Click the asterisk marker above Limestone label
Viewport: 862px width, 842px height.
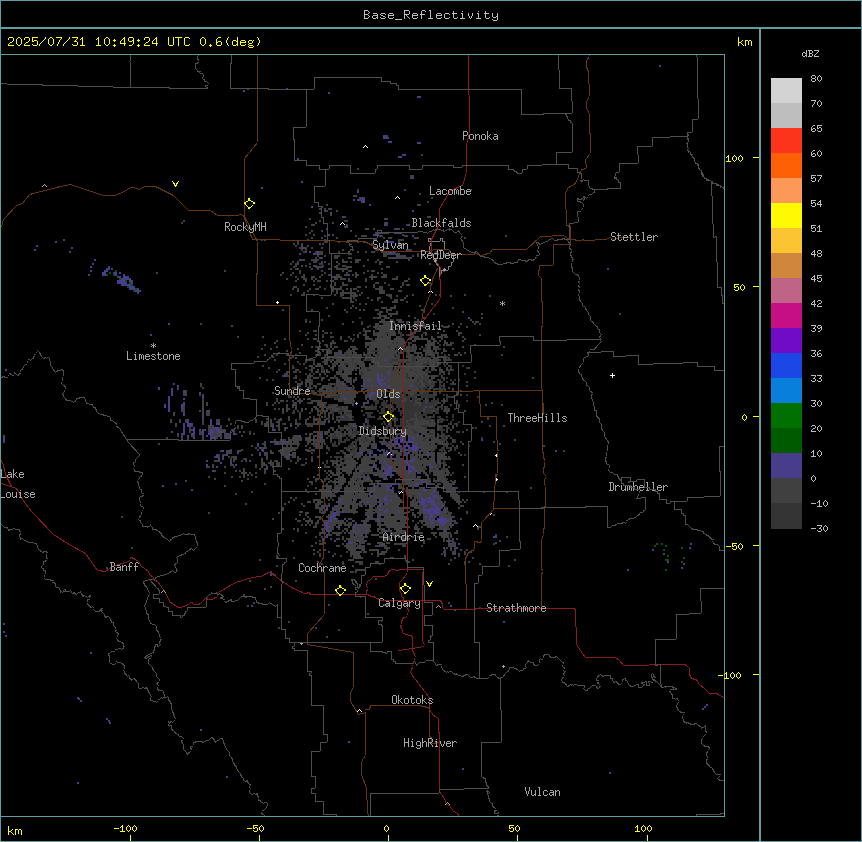pos(153,346)
